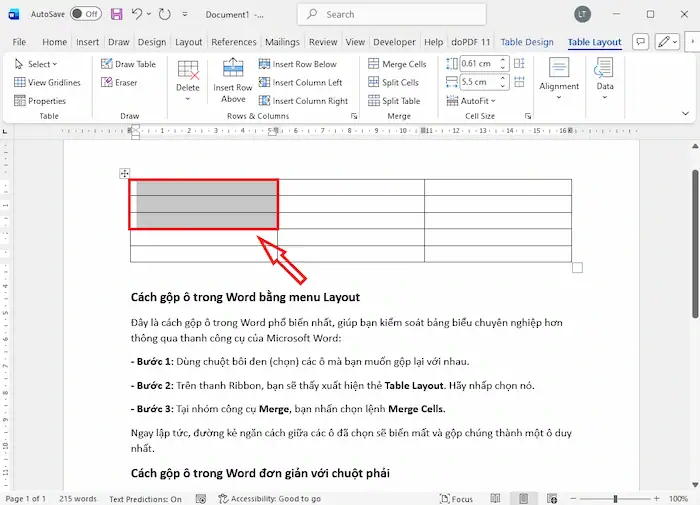Screen dimensions: 700x505
Task: Open the Editing mode pencil dropdown
Action: (x=667, y=42)
